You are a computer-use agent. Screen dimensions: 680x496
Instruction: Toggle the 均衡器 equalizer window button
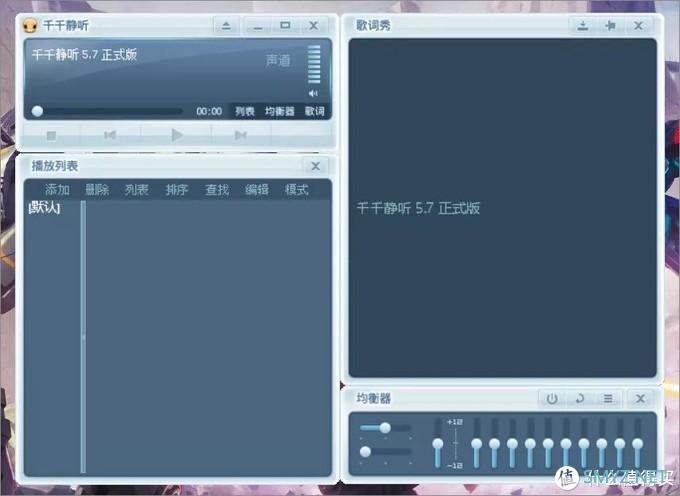[x=280, y=111]
